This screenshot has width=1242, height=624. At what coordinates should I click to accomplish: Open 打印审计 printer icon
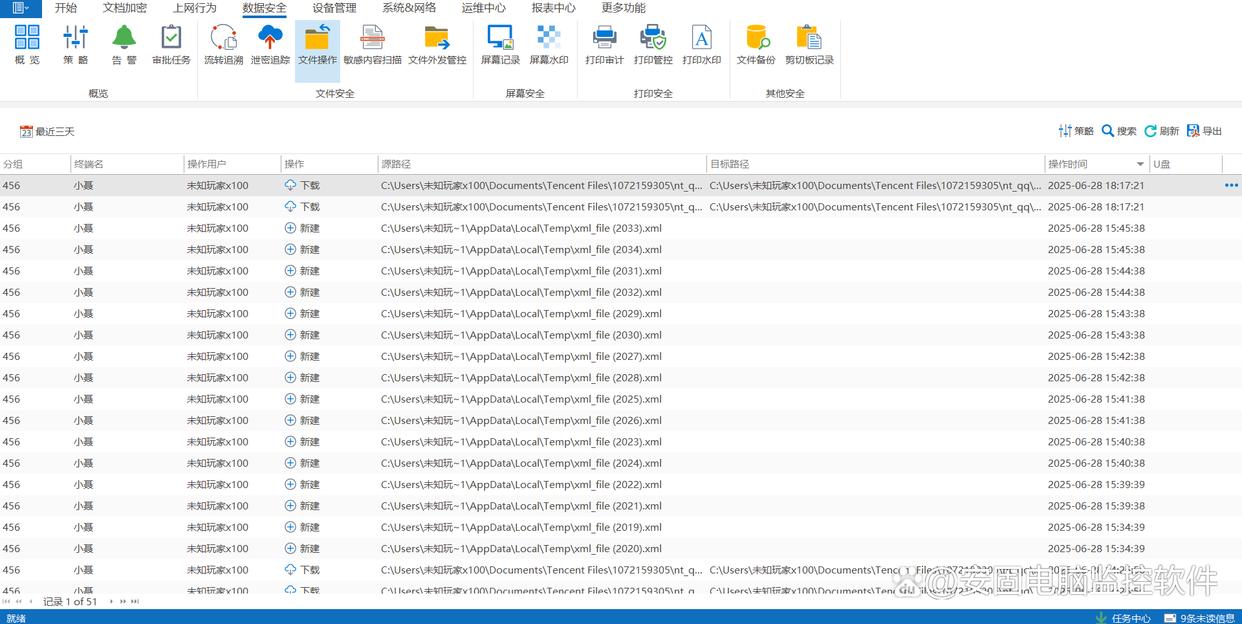604,45
